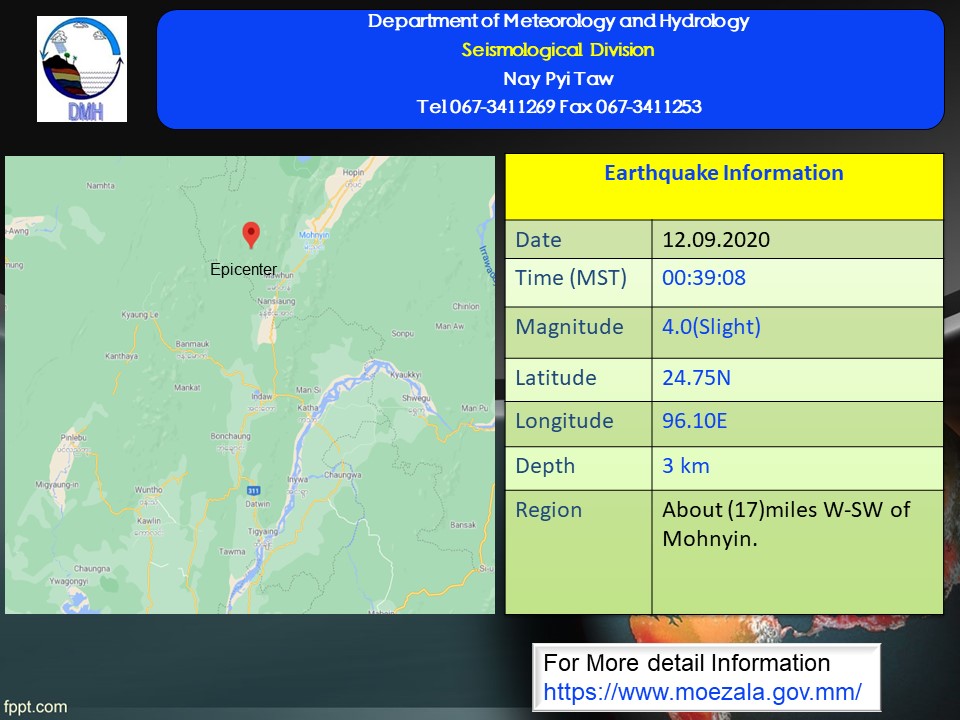Click the 'Epicenter' label on map
This screenshot has height=720, width=960.
point(243,269)
